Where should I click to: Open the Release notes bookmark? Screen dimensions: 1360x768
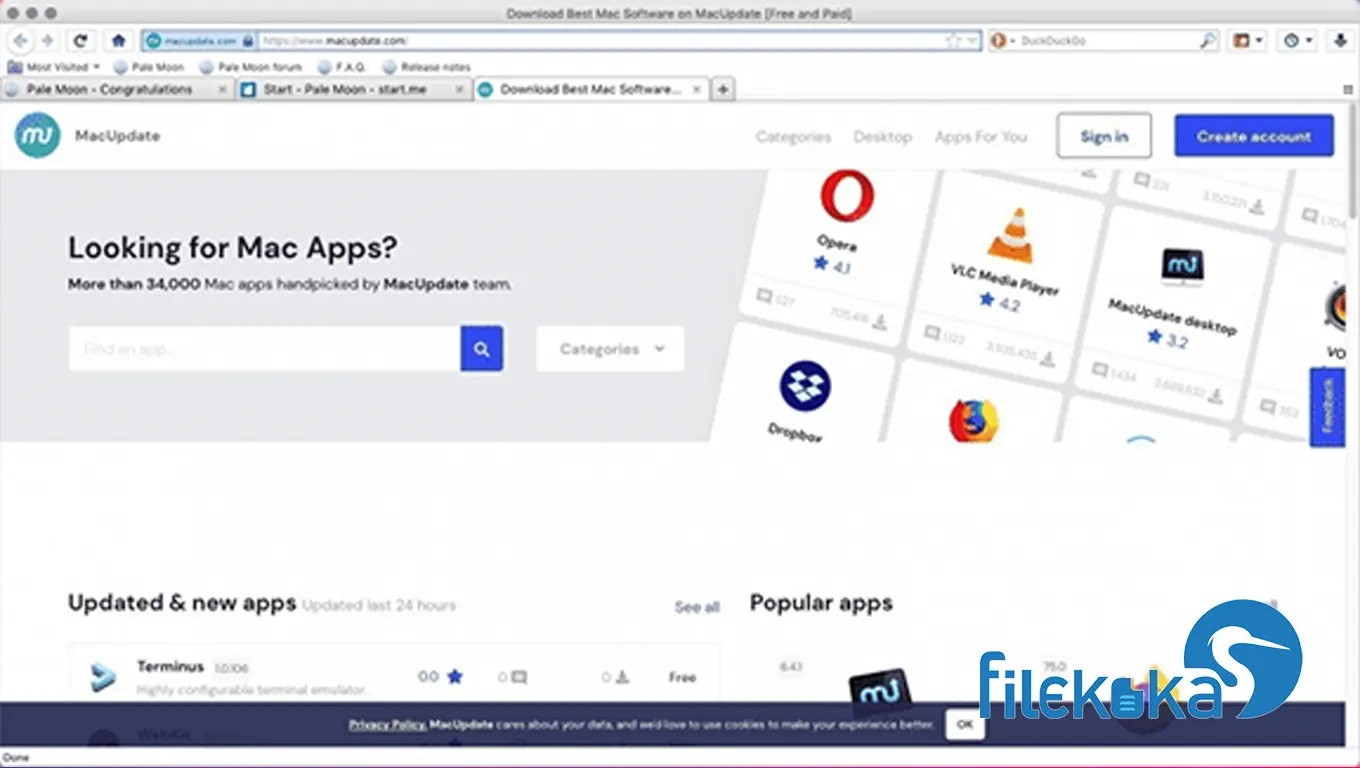tap(427, 67)
